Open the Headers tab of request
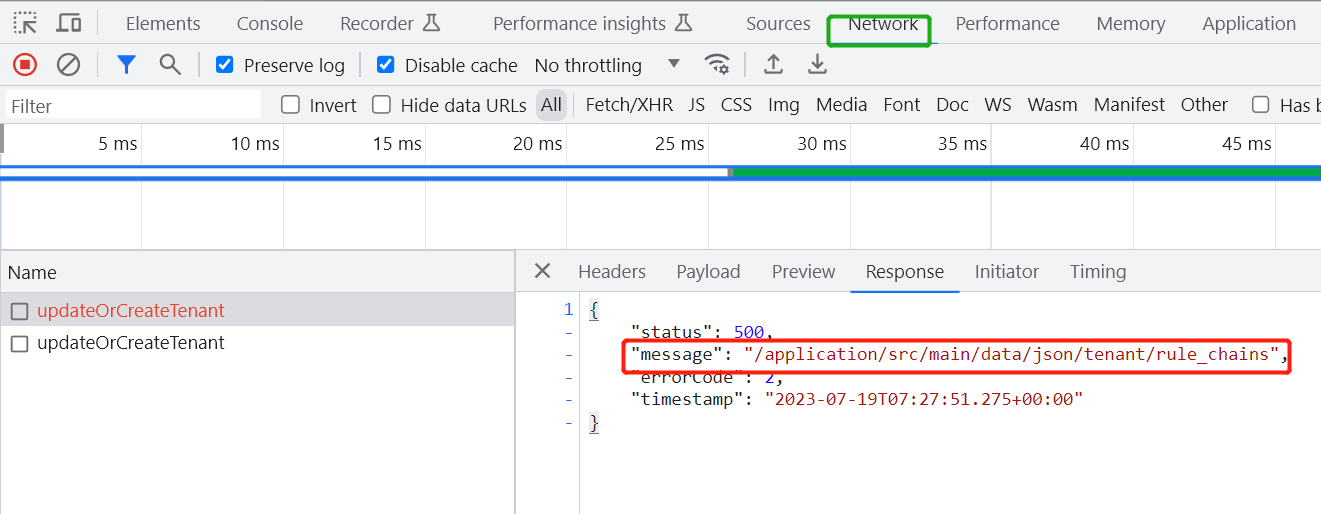The width and height of the screenshot is (1321, 514). point(612,272)
